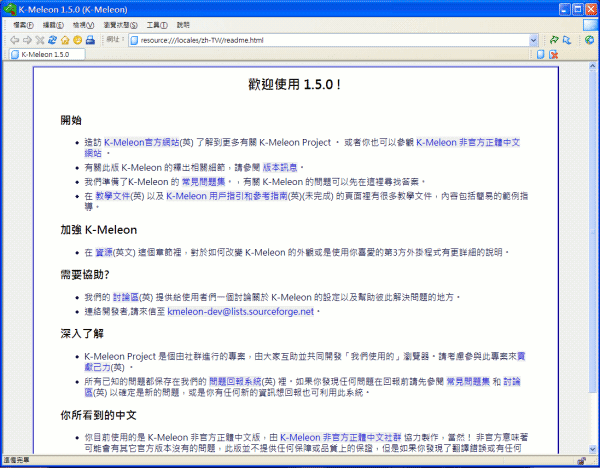Open the 版本訊息 release notes link
Screen dimensions: 600x468
click(x=280, y=167)
